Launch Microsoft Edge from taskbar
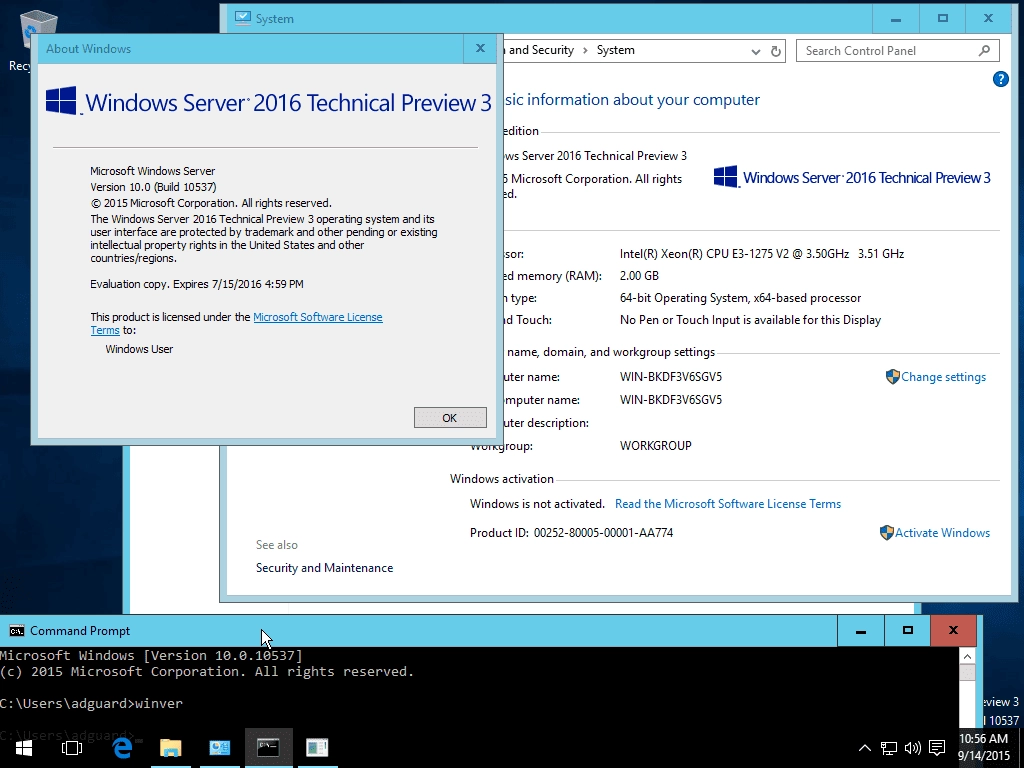Screen dimensions: 1024x768 [122, 748]
